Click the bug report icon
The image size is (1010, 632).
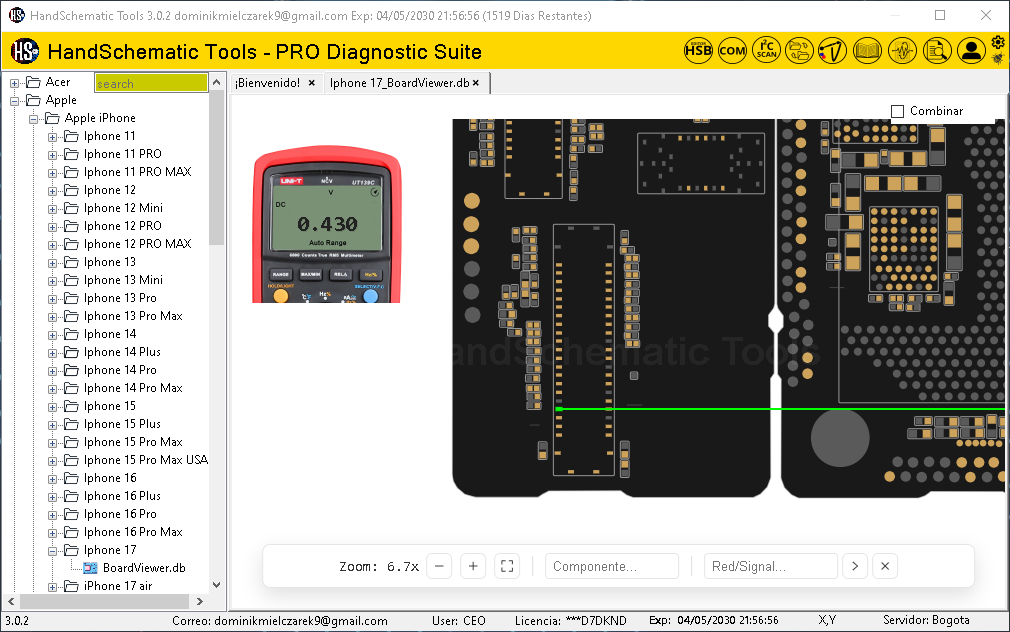tap(998, 59)
